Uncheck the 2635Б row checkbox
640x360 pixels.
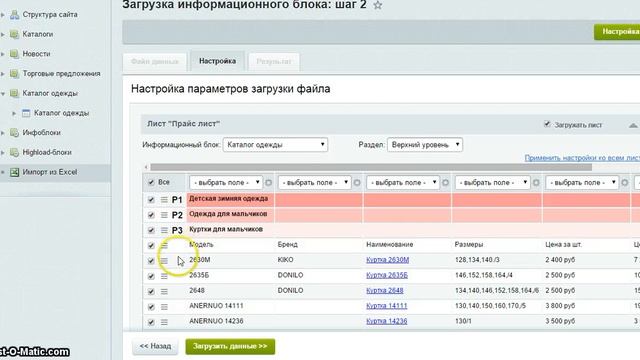pos(151,276)
